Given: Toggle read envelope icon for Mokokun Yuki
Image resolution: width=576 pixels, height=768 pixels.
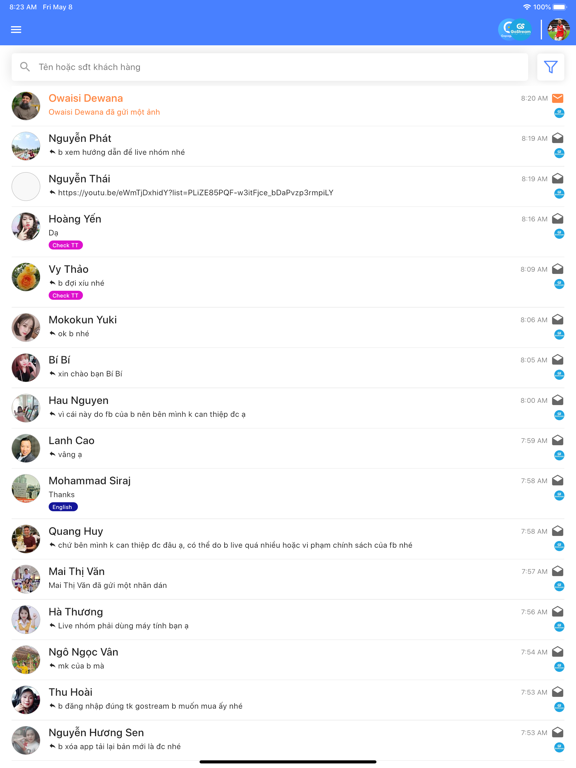Looking at the screenshot, I should (557, 319).
